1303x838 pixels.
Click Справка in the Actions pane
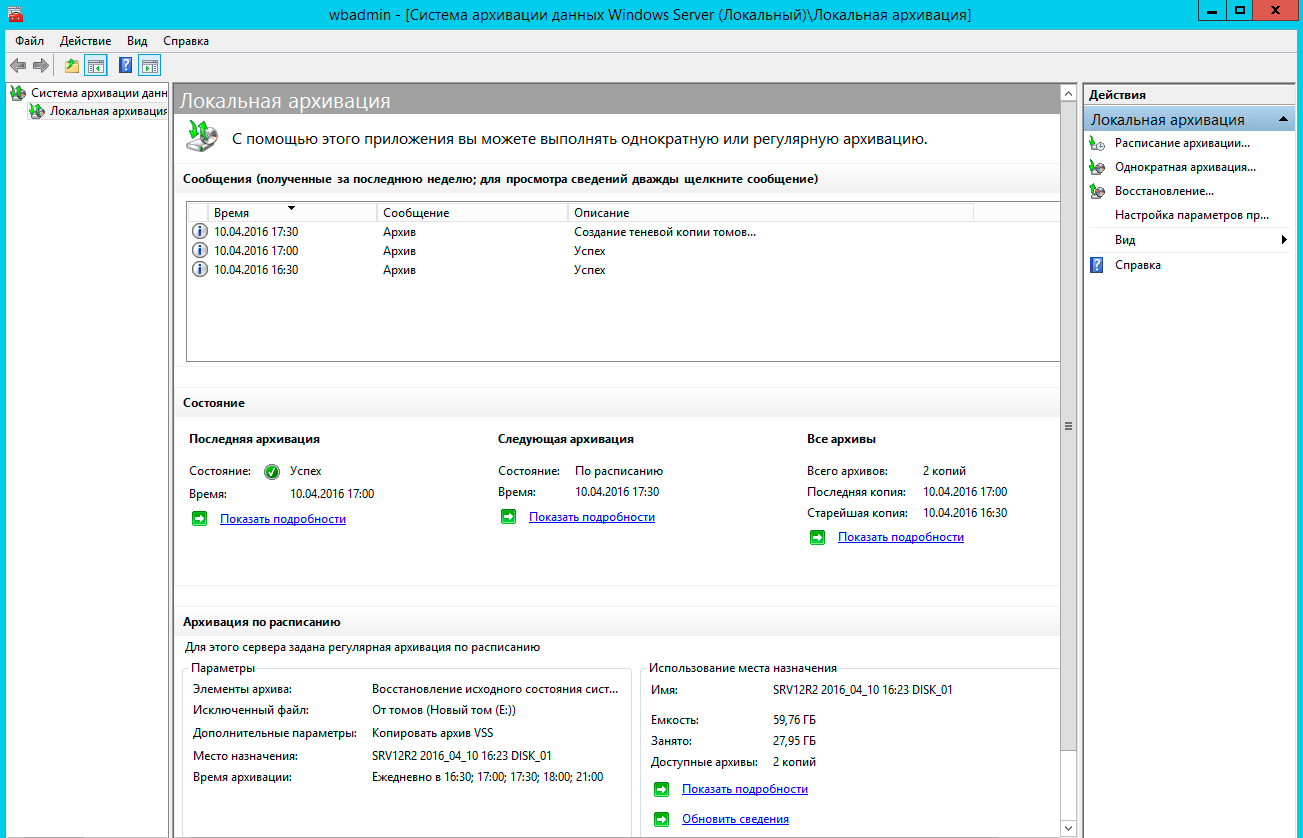tap(1137, 265)
